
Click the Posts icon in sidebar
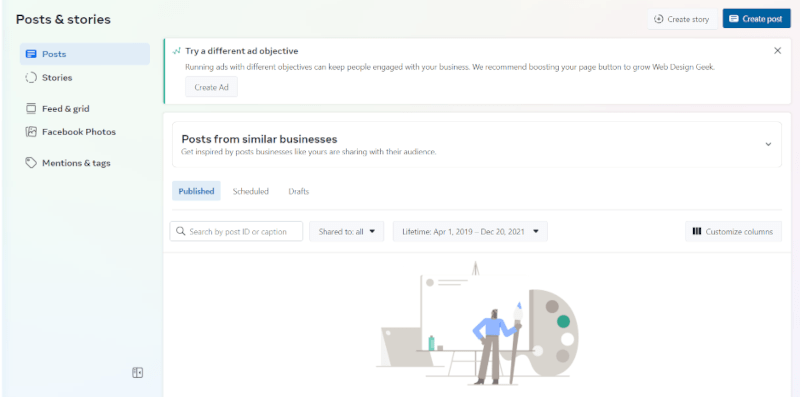tap(31, 54)
